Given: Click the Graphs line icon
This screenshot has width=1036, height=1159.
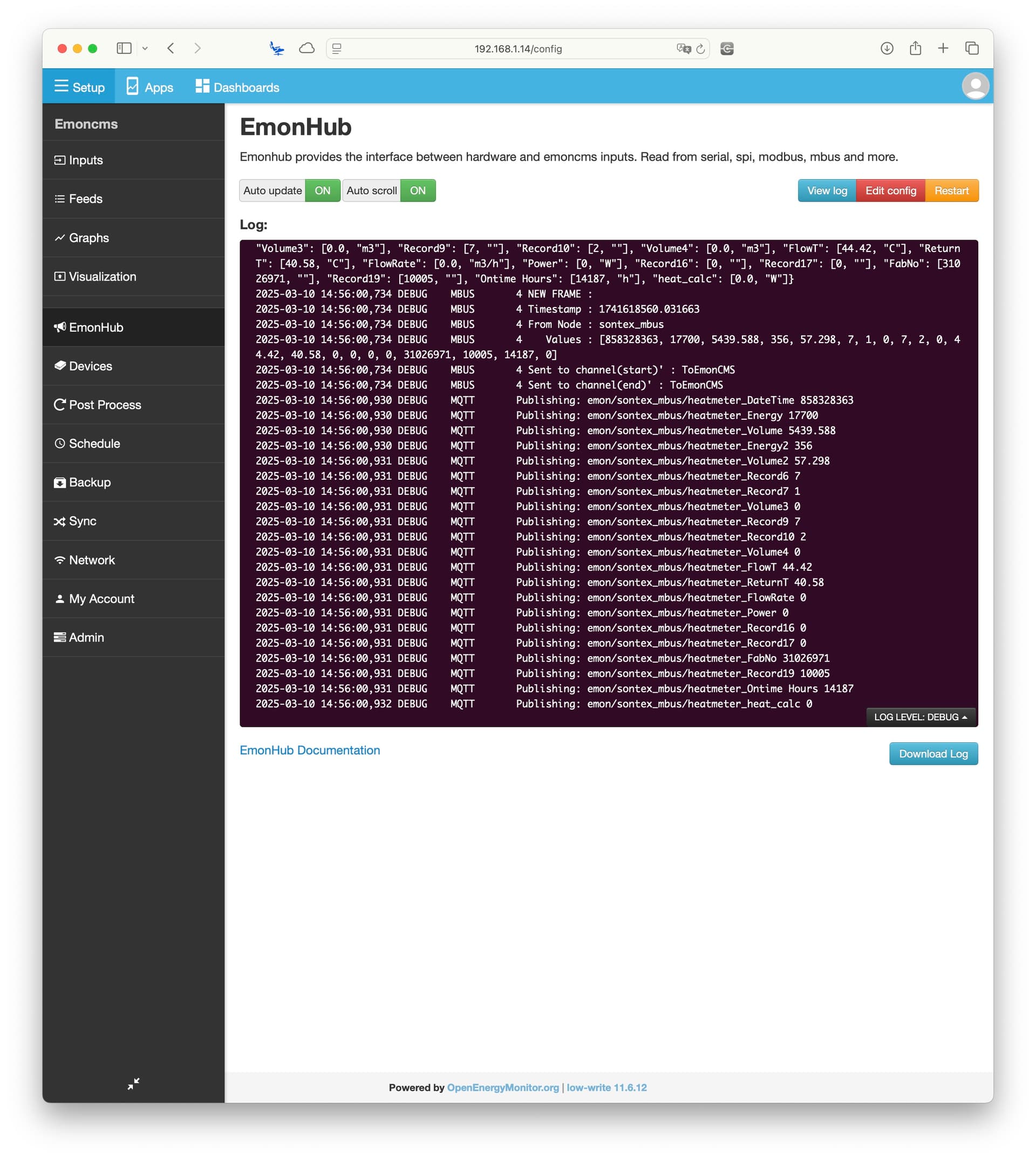Looking at the screenshot, I should tap(59, 237).
